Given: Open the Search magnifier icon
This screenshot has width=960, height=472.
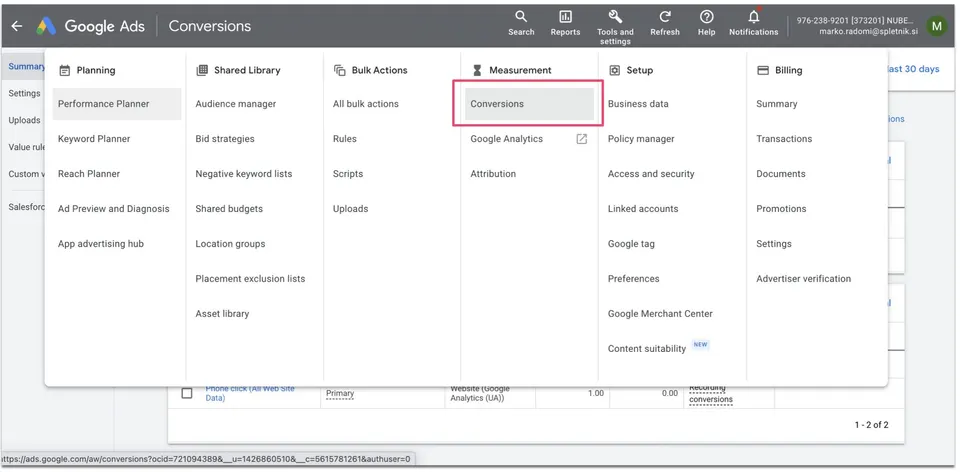Looking at the screenshot, I should (521, 17).
